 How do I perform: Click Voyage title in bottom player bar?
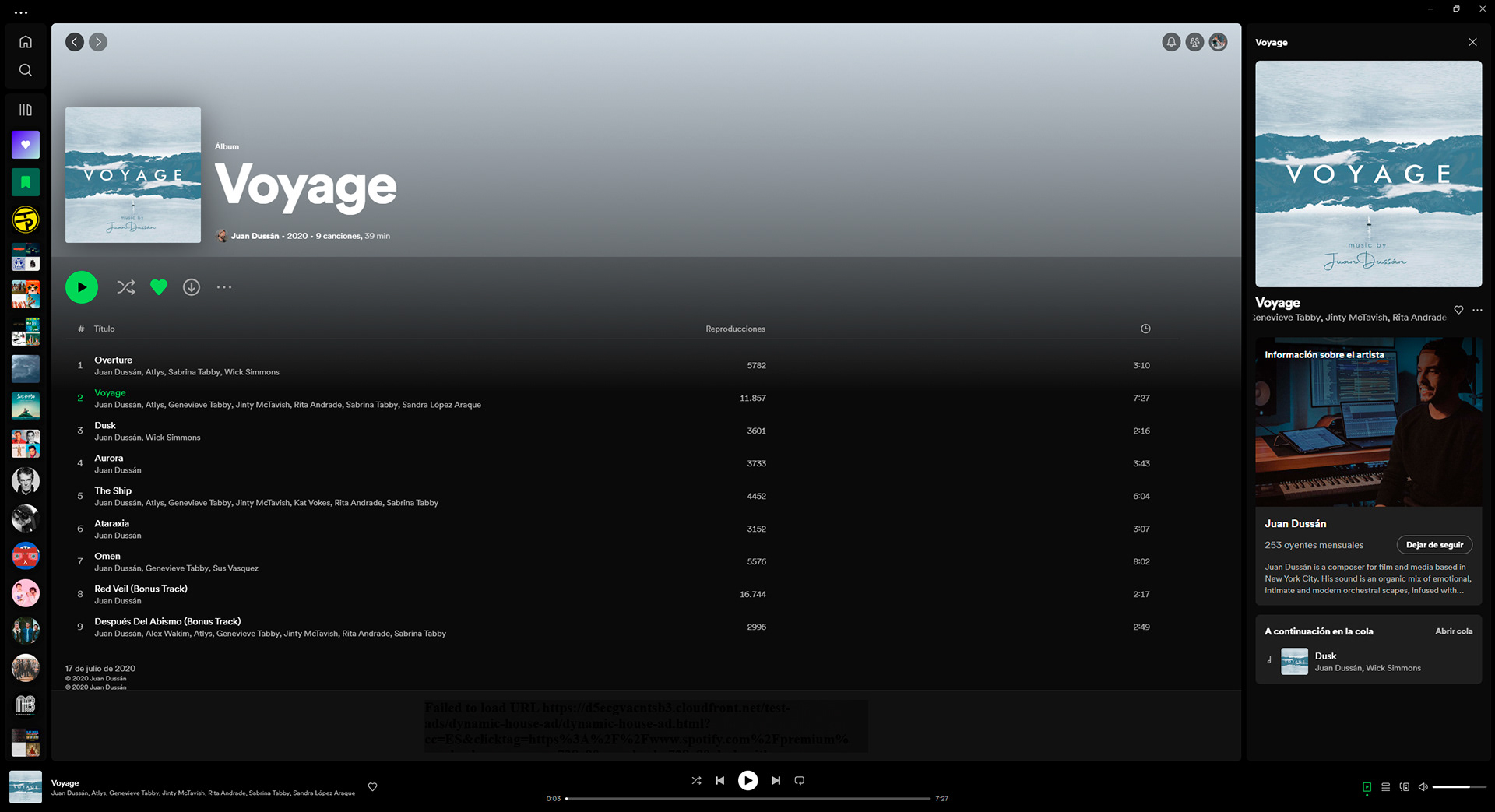click(x=65, y=783)
